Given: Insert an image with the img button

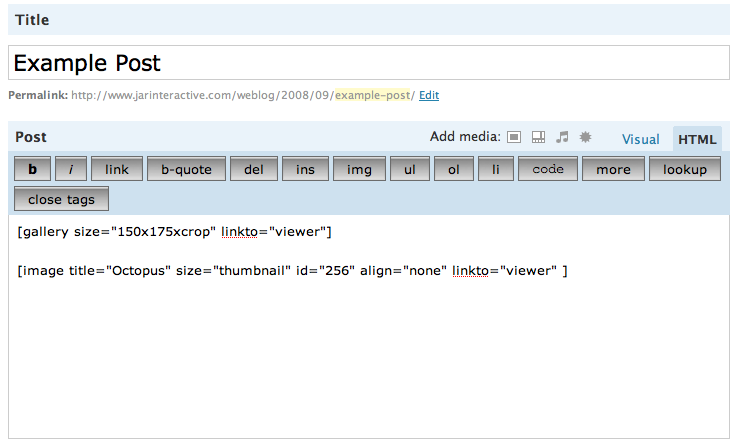Looking at the screenshot, I should pyautogui.click(x=359, y=169).
